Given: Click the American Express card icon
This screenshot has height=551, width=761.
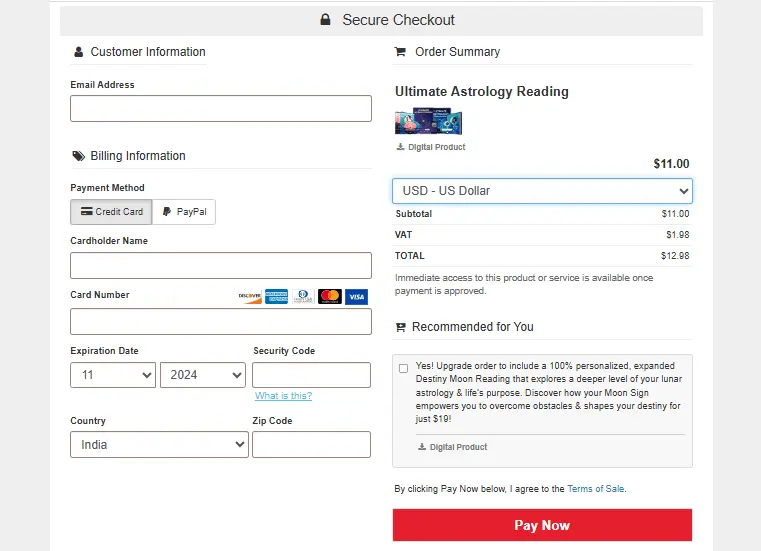Looking at the screenshot, I should click(x=277, y=297).
